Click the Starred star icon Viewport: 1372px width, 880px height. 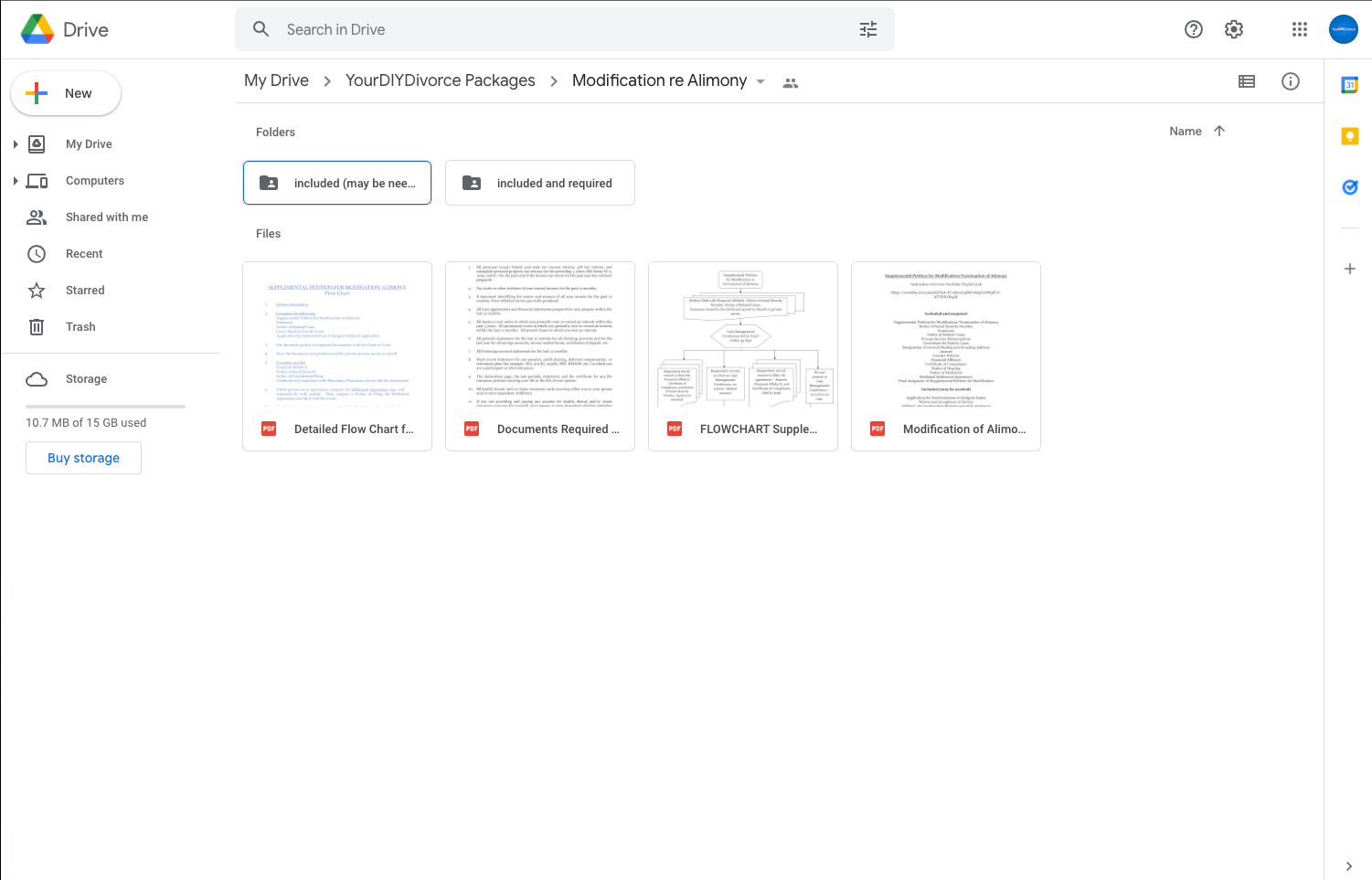(37, 290)
